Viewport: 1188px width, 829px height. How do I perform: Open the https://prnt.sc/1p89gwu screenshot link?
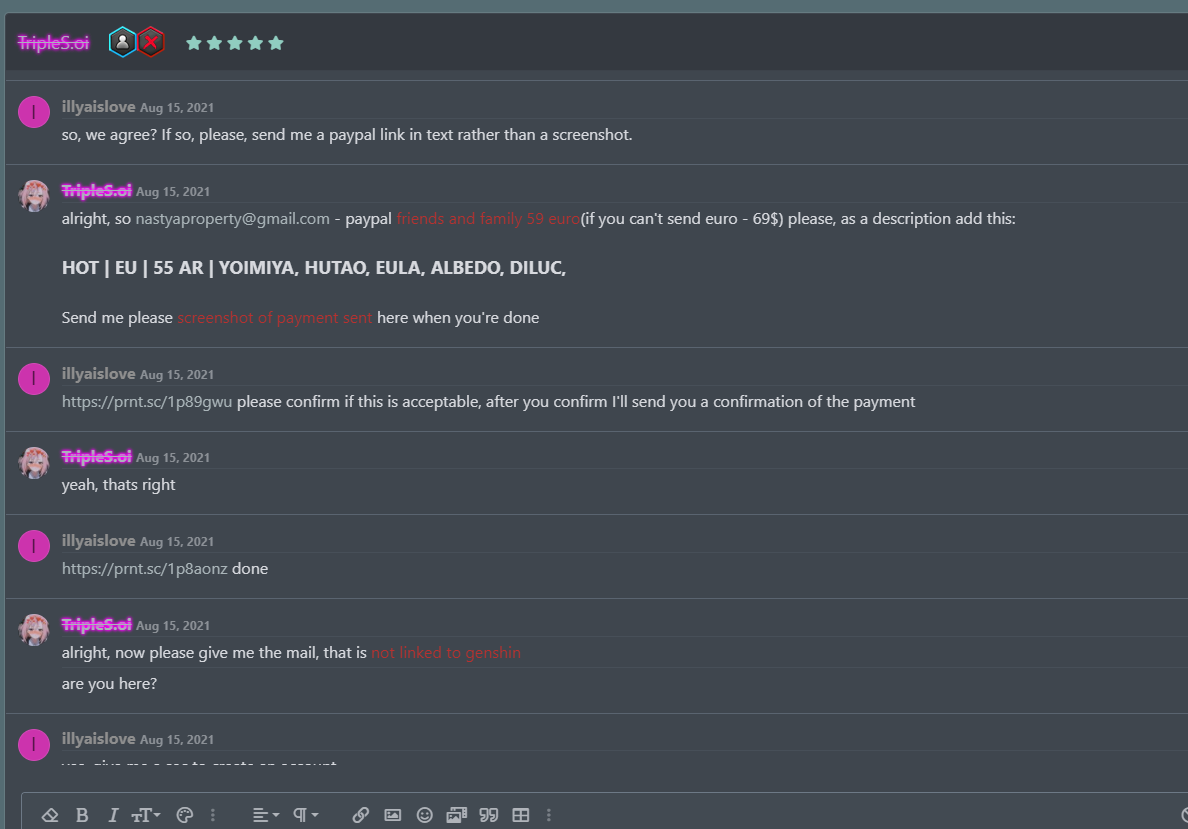(147, 402)
